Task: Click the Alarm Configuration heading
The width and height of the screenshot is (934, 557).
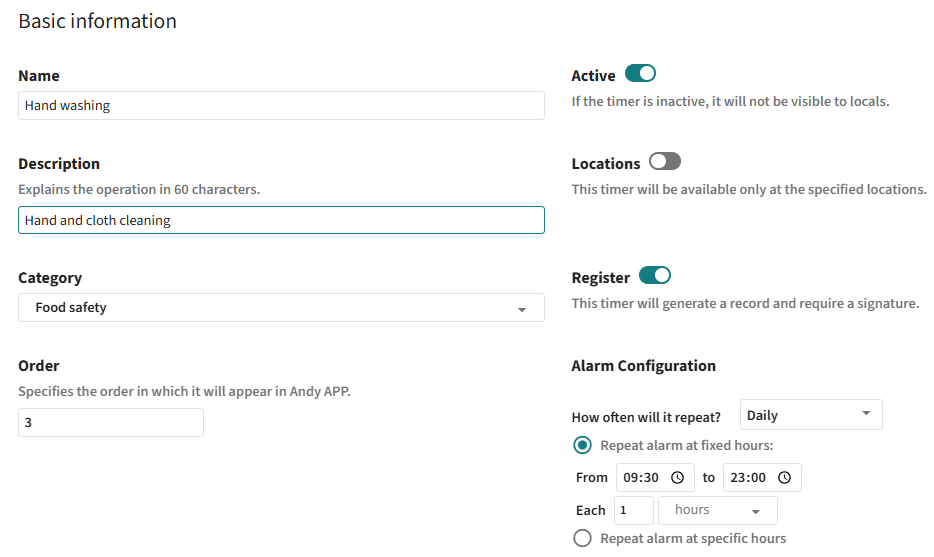Action: [643, 366]
